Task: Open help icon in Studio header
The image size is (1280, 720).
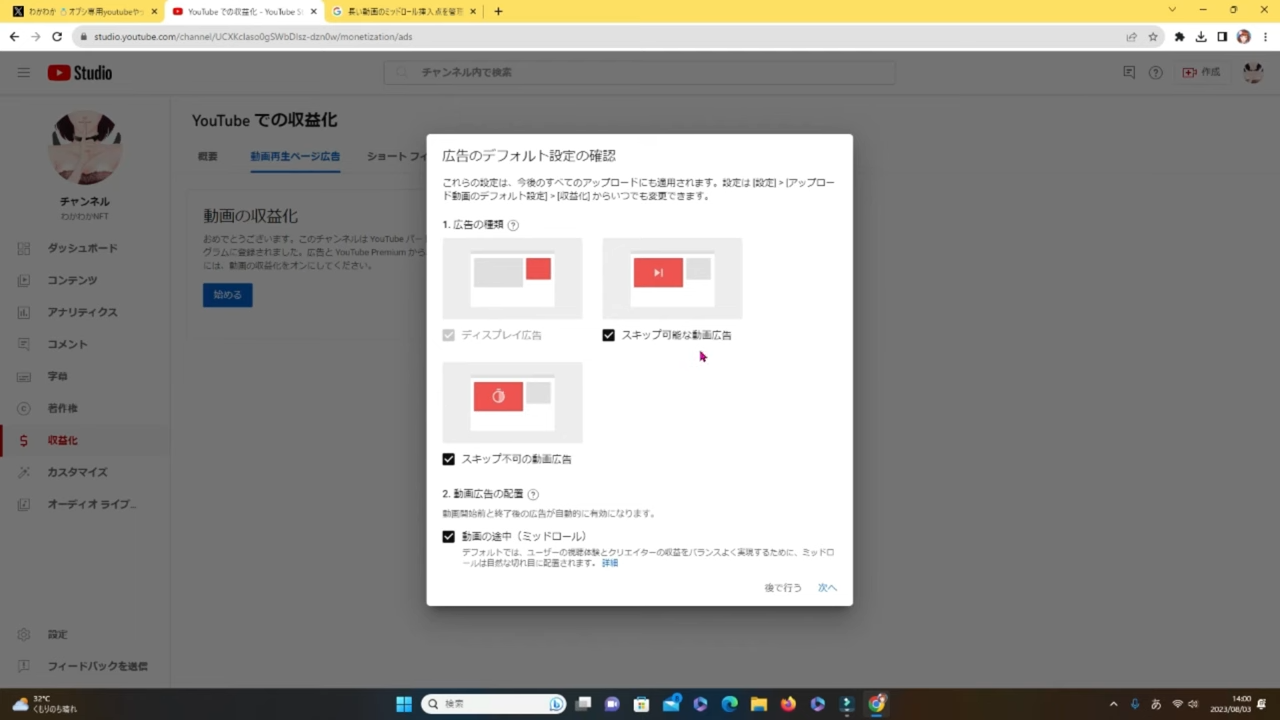Action: pos(1155,73)
